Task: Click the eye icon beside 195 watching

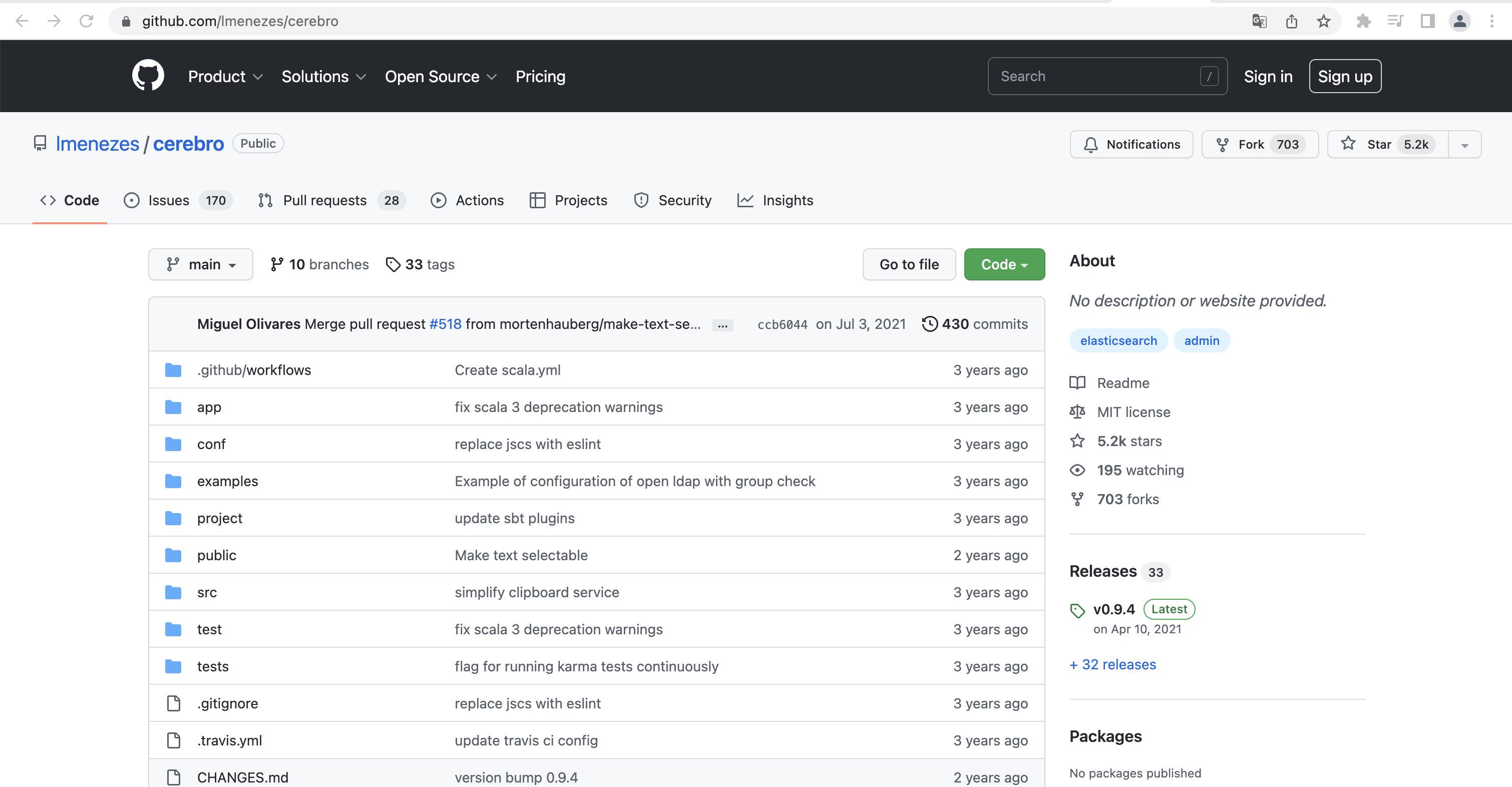Action: click(x=1077, y=470)
